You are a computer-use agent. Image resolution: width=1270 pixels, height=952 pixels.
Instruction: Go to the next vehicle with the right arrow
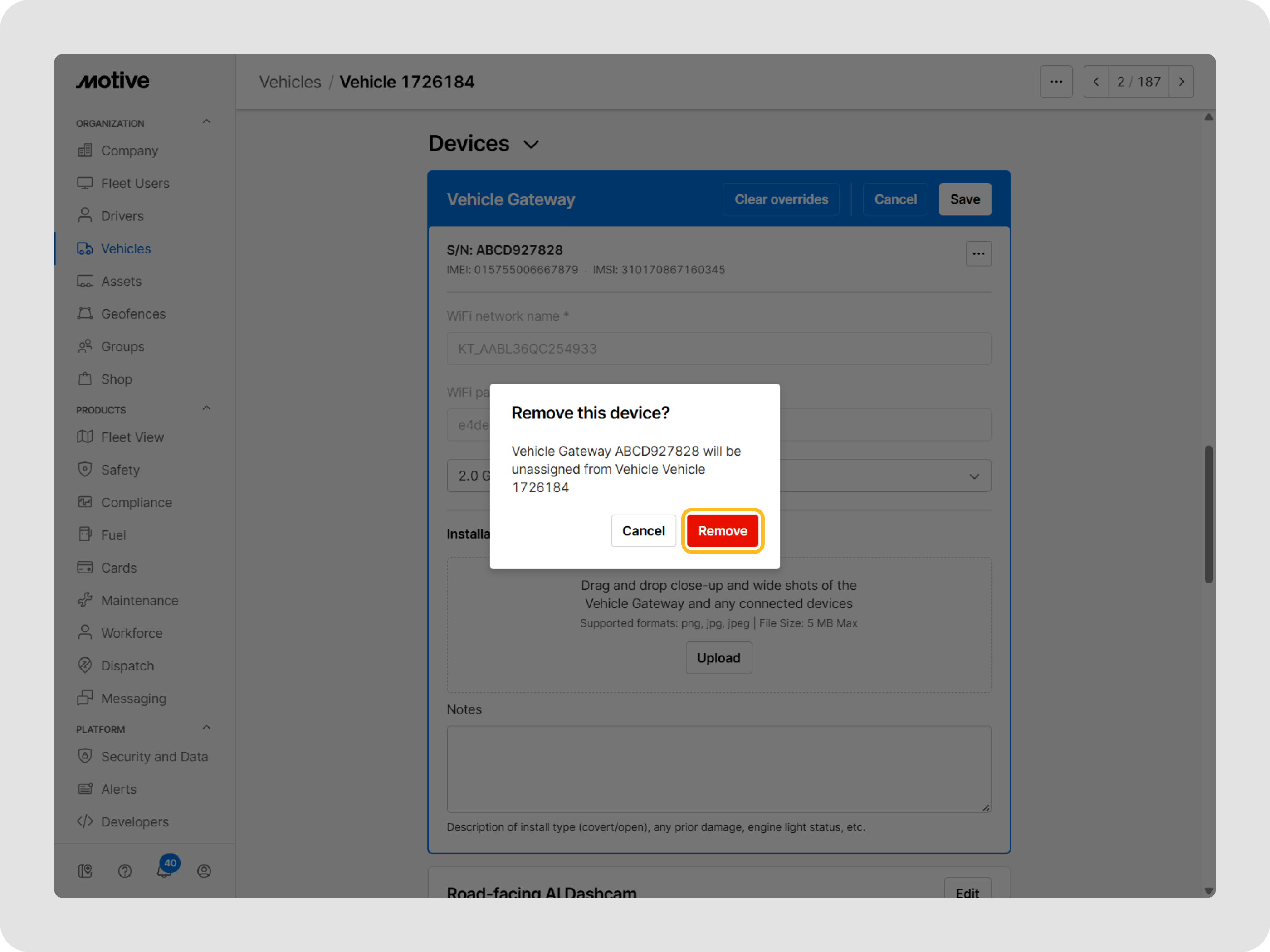pos(1182,82)
